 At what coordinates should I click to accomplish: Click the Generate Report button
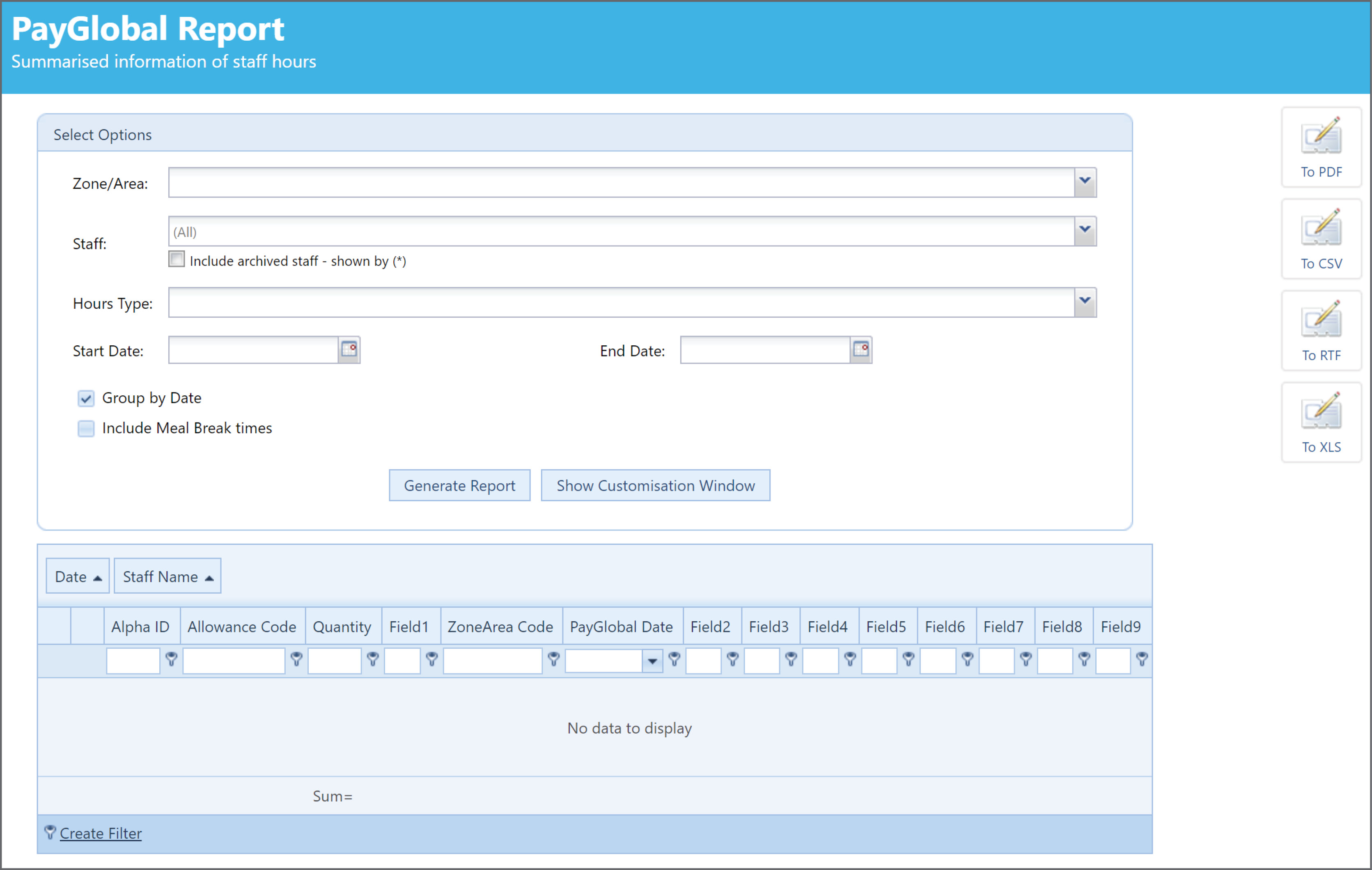pyautogui.click(x=459, y=485)
